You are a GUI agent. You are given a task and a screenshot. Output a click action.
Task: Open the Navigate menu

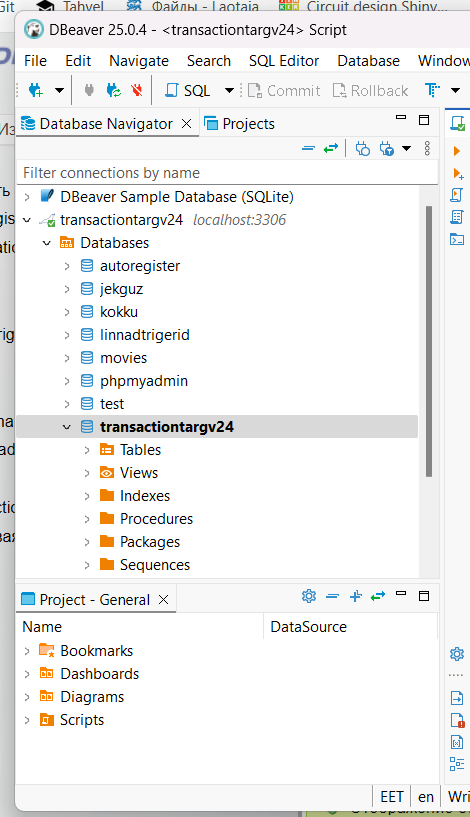pyautogui.click(x=139, y=61)
